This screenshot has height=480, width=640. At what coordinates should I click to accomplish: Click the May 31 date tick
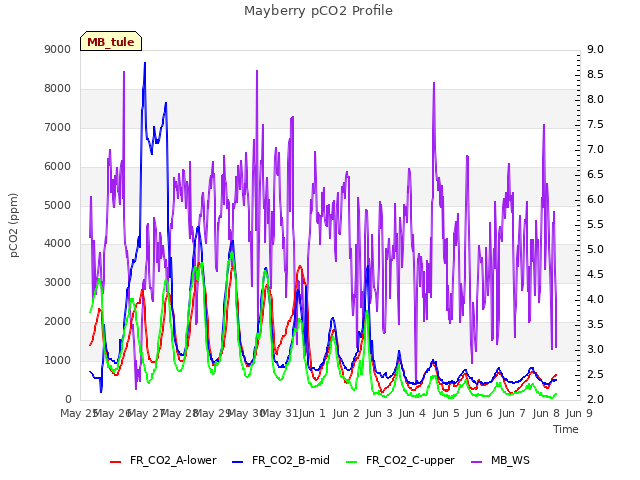click(279, 413)
